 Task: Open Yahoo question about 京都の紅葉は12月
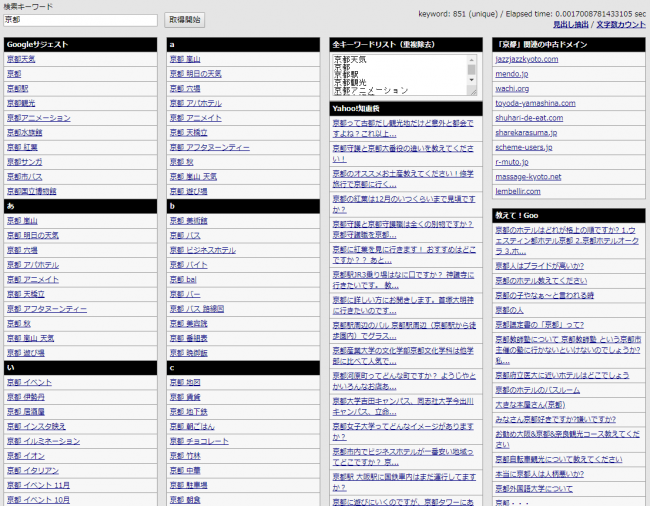[x=404, y=204]
